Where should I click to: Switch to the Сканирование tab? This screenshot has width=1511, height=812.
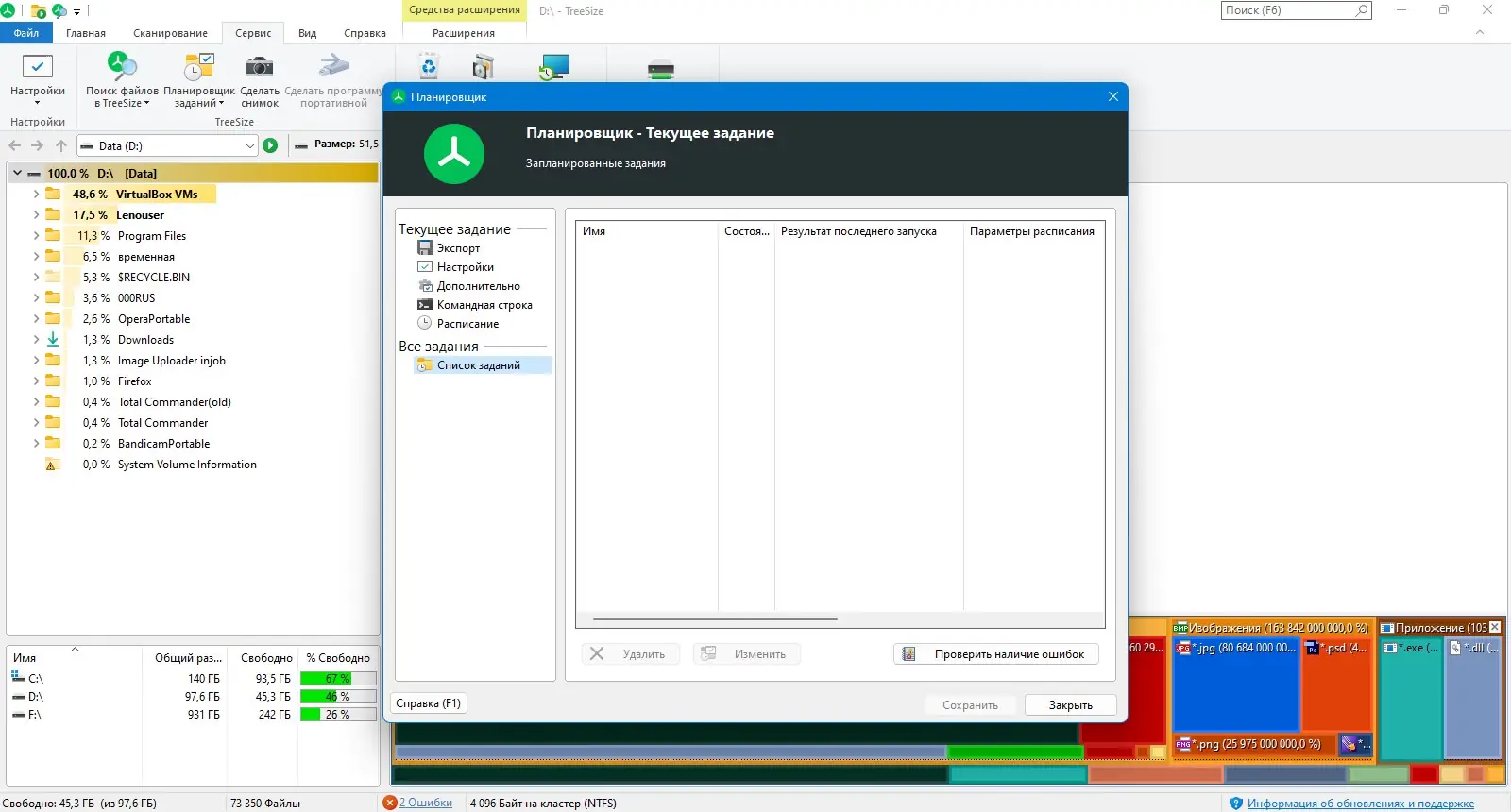[x=170, y=33]
